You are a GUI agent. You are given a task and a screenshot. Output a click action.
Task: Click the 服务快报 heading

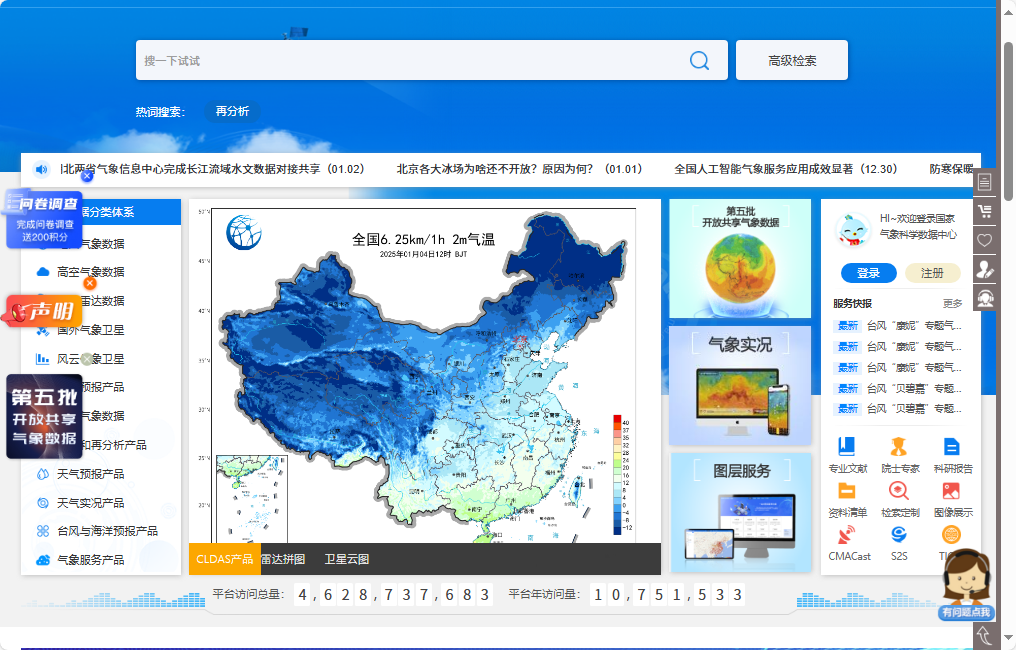pos(852,304)
